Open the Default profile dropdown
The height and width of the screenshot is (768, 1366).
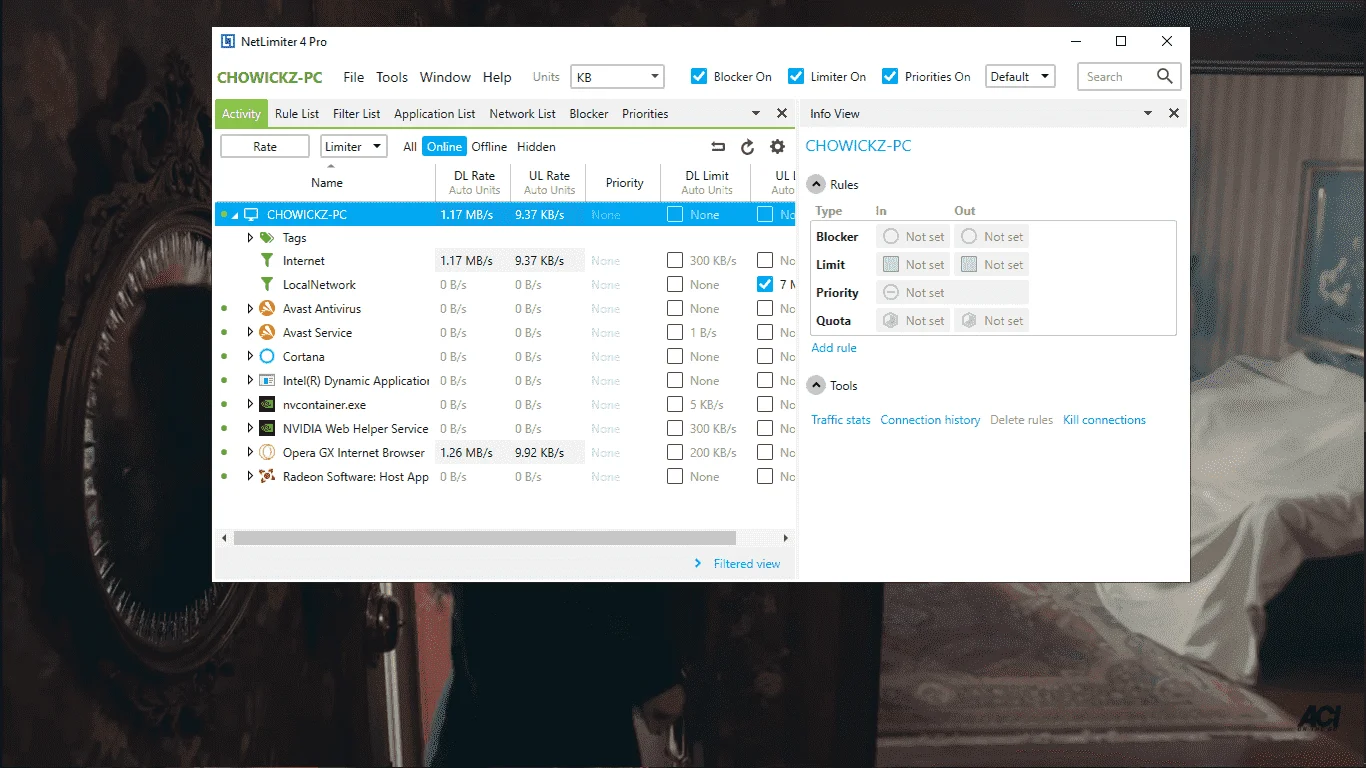click(x=1020, y=77)
